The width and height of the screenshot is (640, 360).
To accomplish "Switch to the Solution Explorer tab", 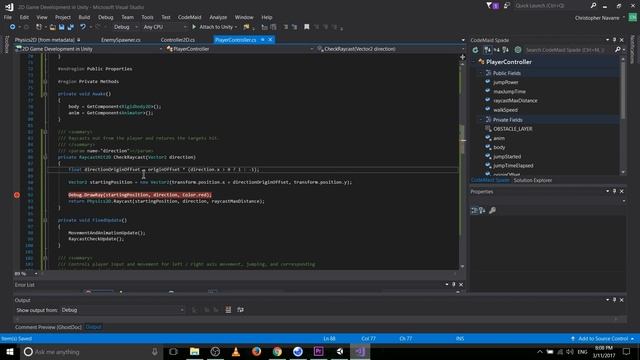I will point(533,180).
